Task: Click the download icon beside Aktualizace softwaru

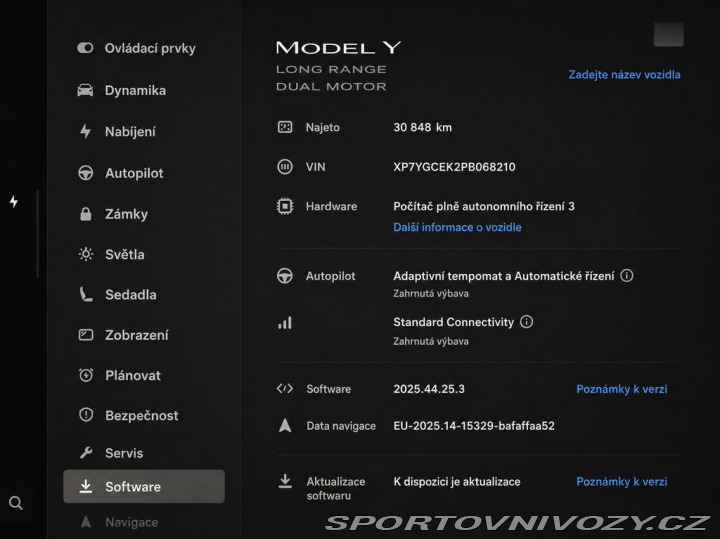Action: 285,481
